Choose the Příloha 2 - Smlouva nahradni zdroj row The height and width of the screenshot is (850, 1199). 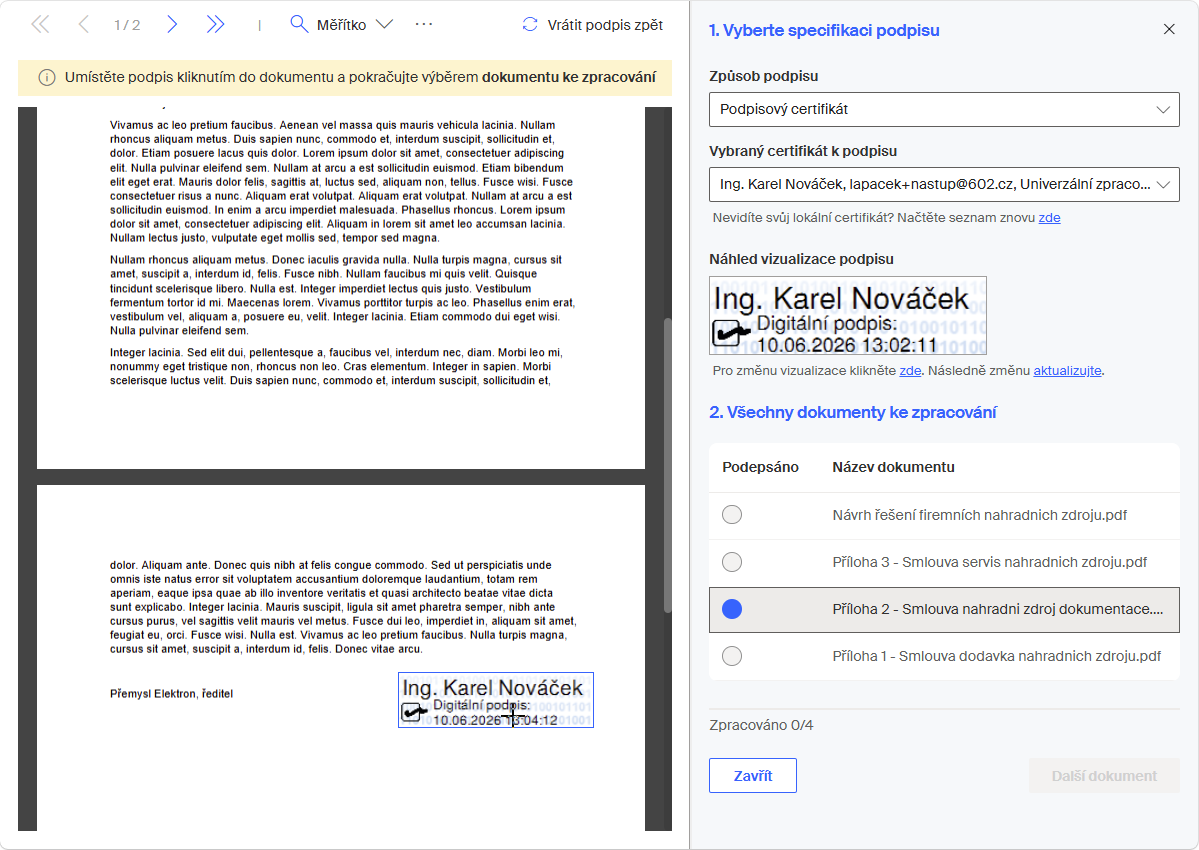(x=944, y=609)
